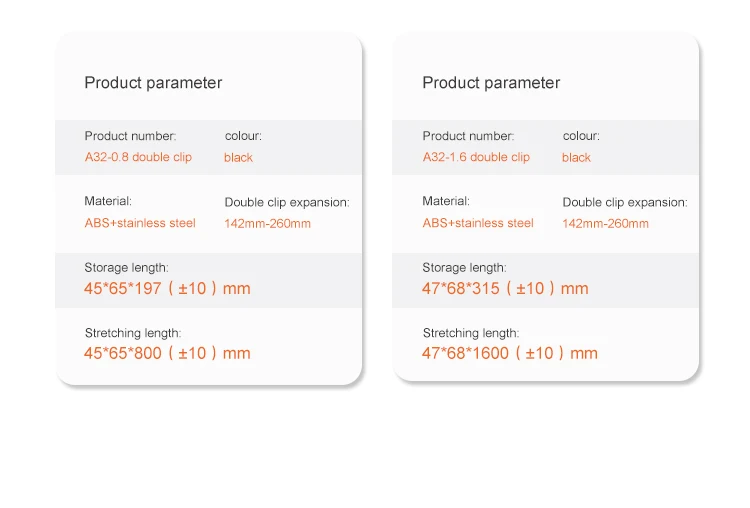Click the left card's Product parameter heading

(x=153, y=83)
